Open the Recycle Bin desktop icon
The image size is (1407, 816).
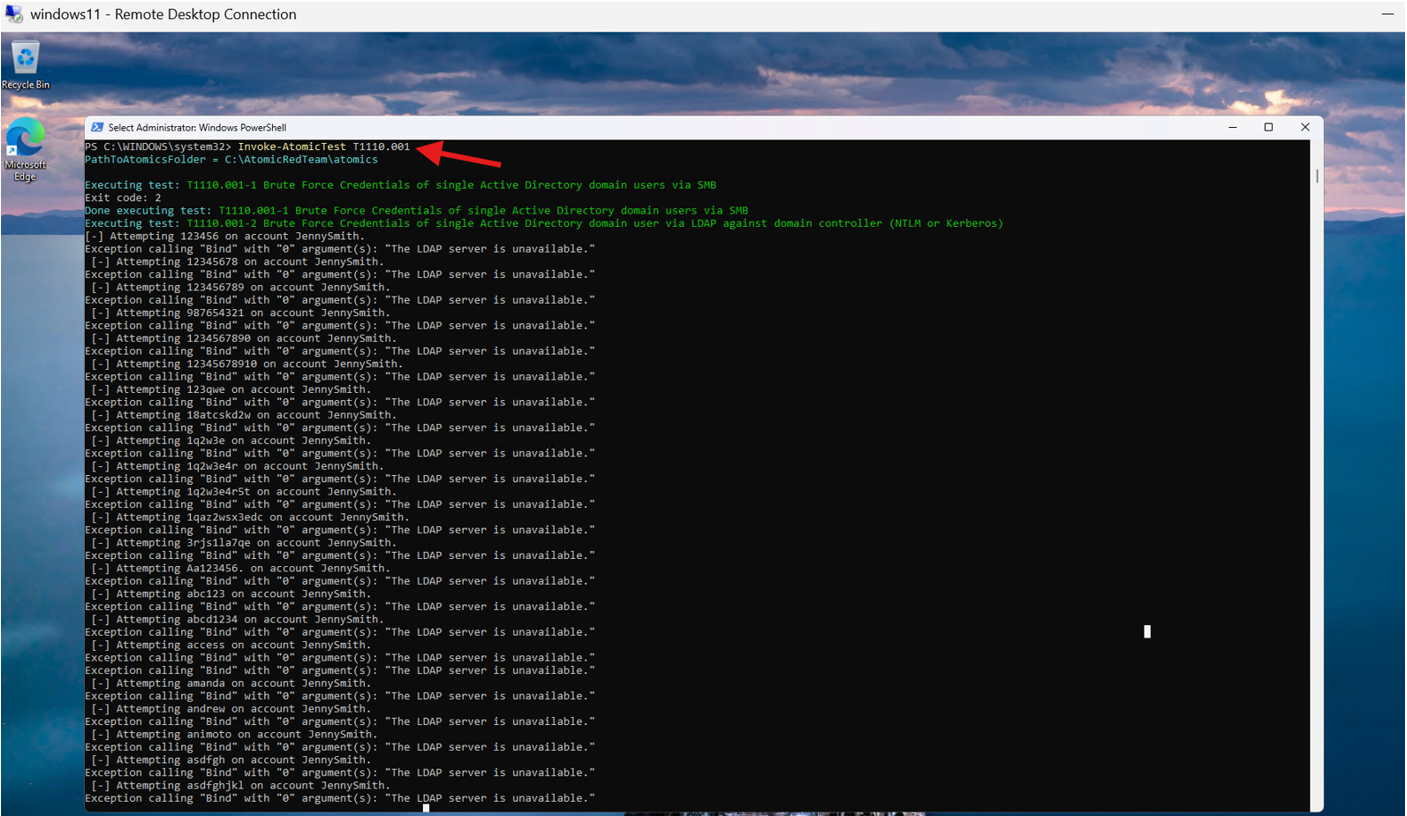[x=26, y=64]
